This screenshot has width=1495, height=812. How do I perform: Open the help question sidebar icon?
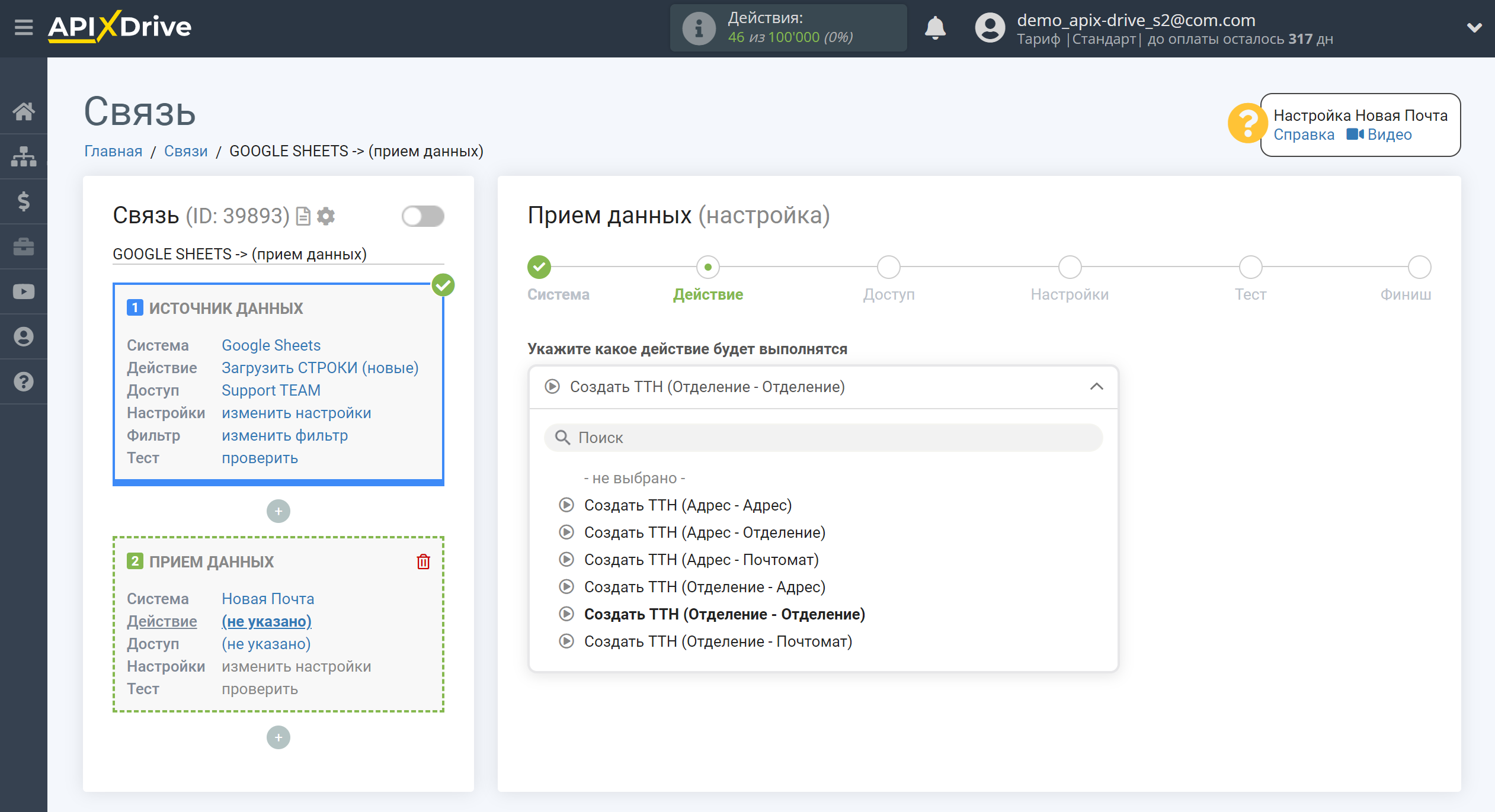tap(24, 381)
